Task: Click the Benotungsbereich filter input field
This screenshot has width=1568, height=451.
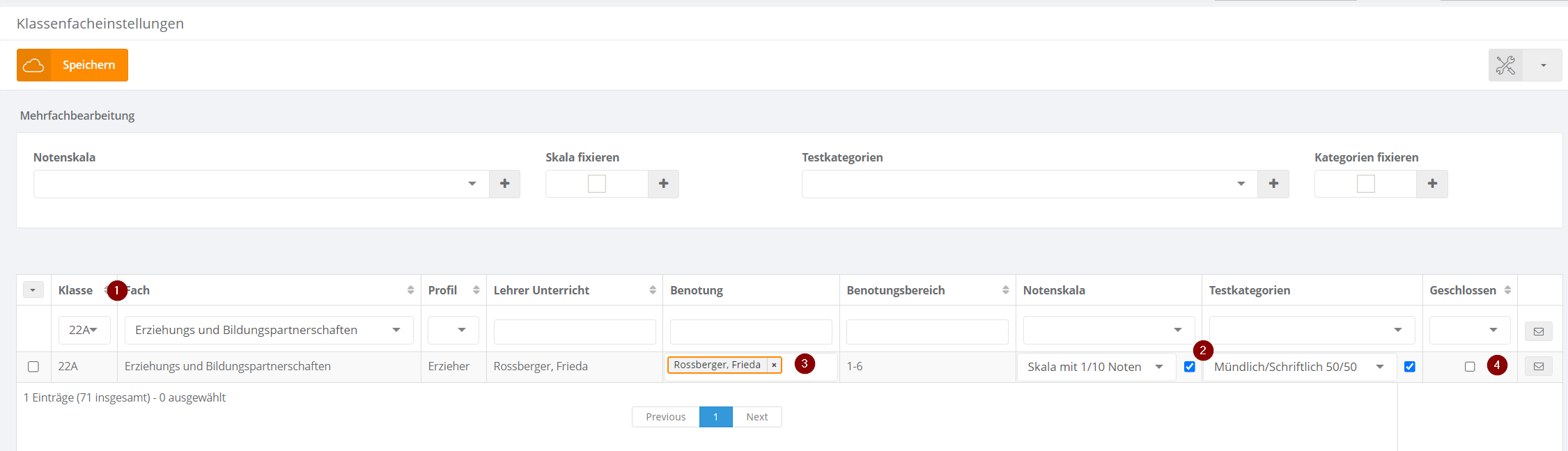Action: click(x=927, y=332)
